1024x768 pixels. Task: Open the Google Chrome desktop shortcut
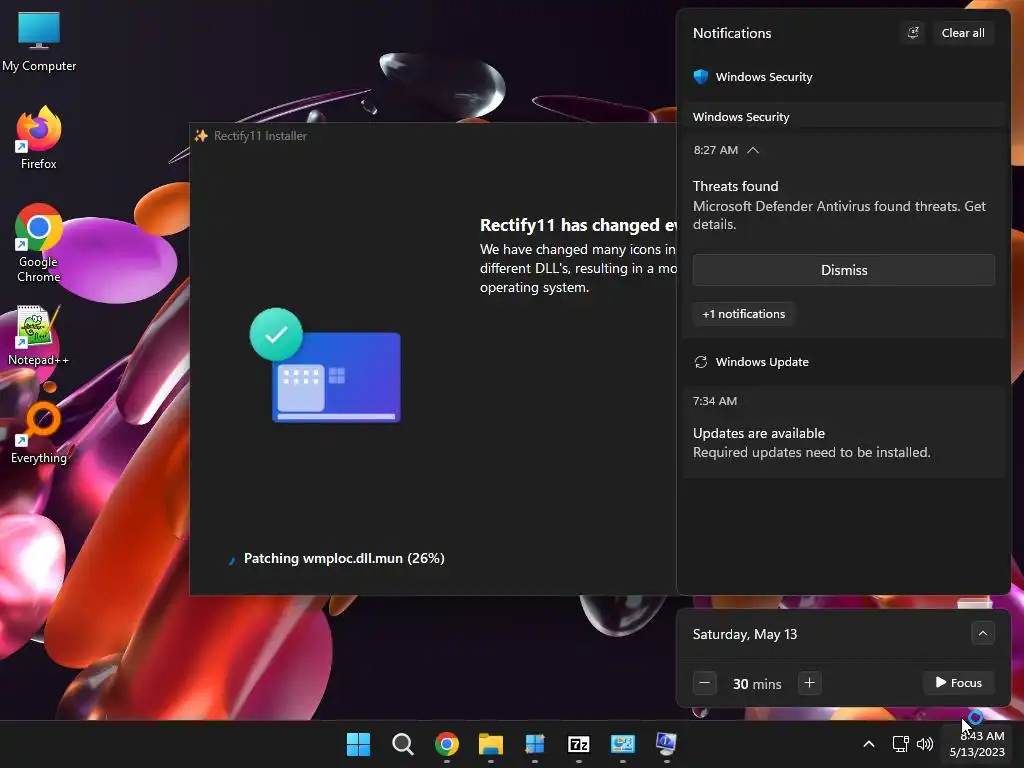[39, 243]
